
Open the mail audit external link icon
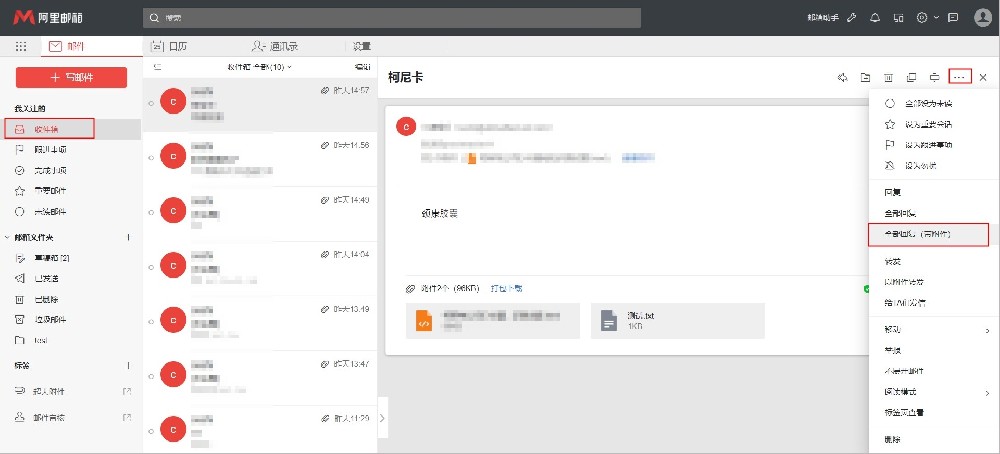(x=127, y=418)
